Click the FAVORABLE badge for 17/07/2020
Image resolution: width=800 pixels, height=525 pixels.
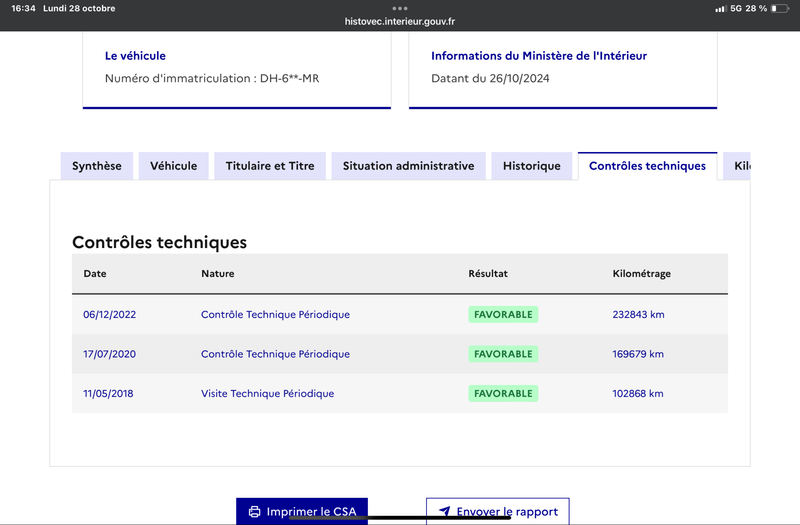tap(503, 354)
